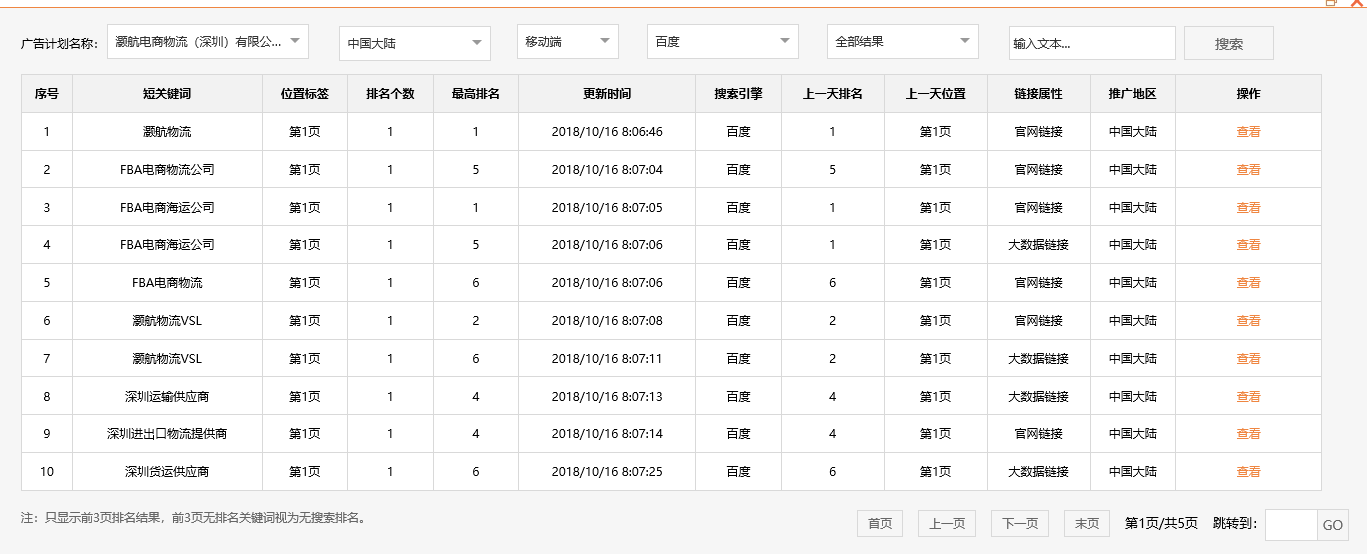Open the 移动端 device dropdown
Screen dimensions: 1367x554
[568, 42]
